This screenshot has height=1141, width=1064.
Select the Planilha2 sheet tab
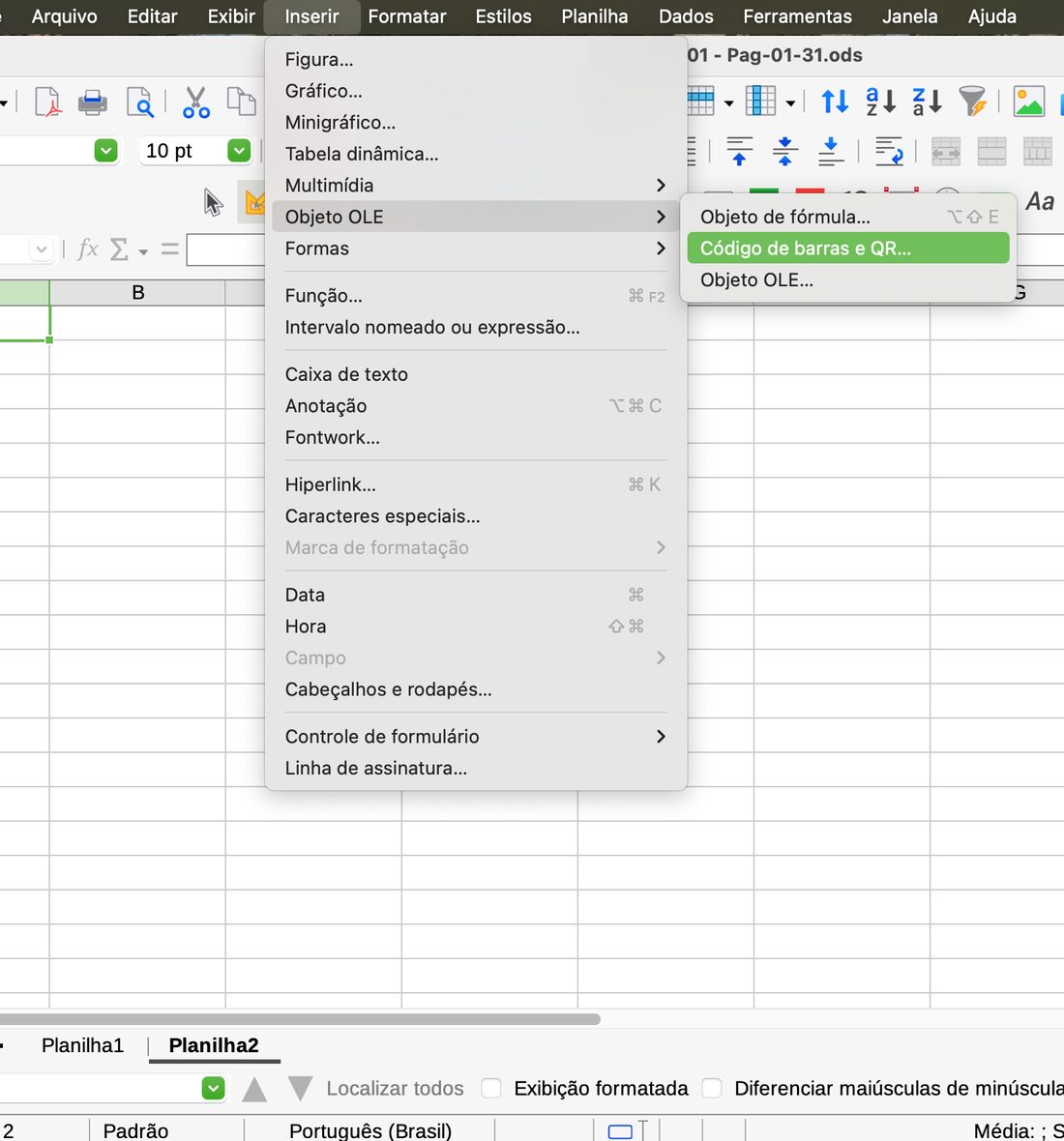(214, 1045)
